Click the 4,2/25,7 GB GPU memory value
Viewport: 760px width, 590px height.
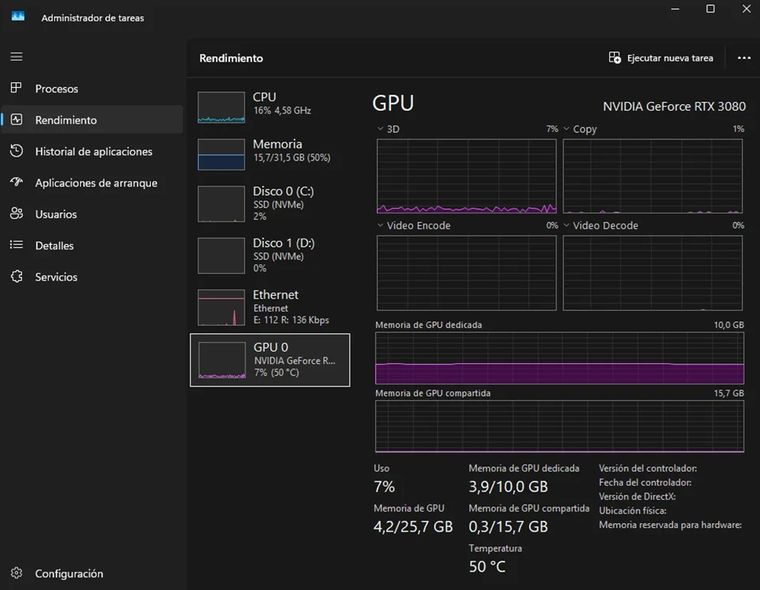coord(413,526)
